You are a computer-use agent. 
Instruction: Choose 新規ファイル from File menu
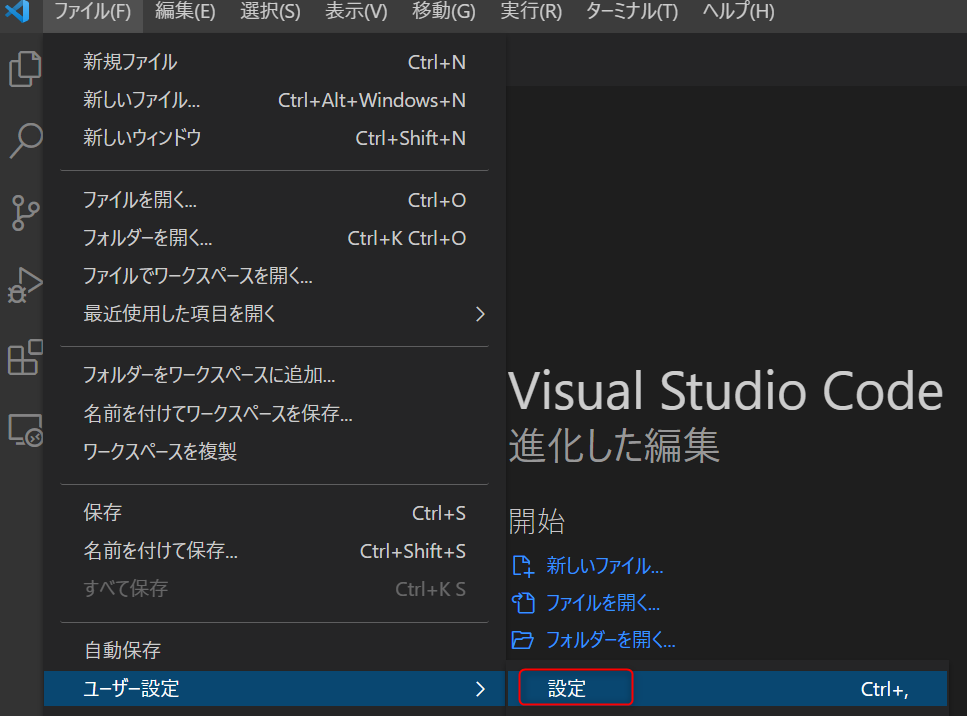click(x=274, y=62)
